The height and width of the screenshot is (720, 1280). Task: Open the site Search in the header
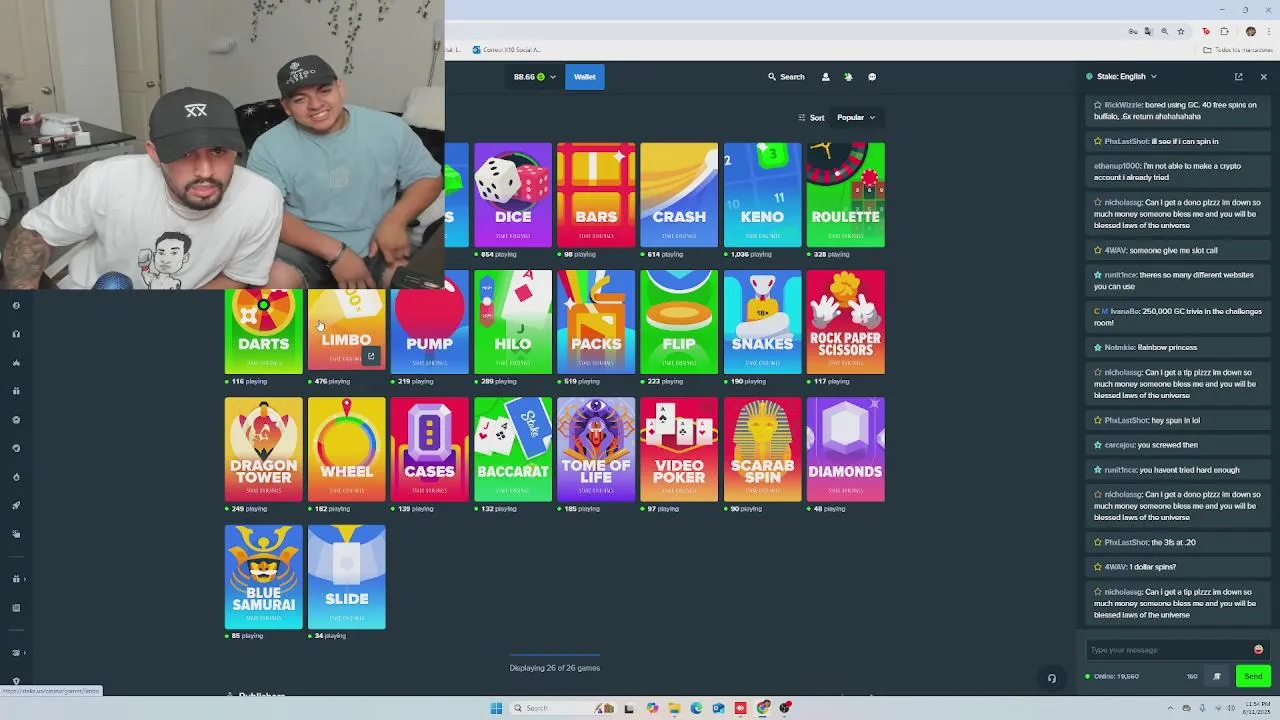pyautogui.click(x=786, y=77)
